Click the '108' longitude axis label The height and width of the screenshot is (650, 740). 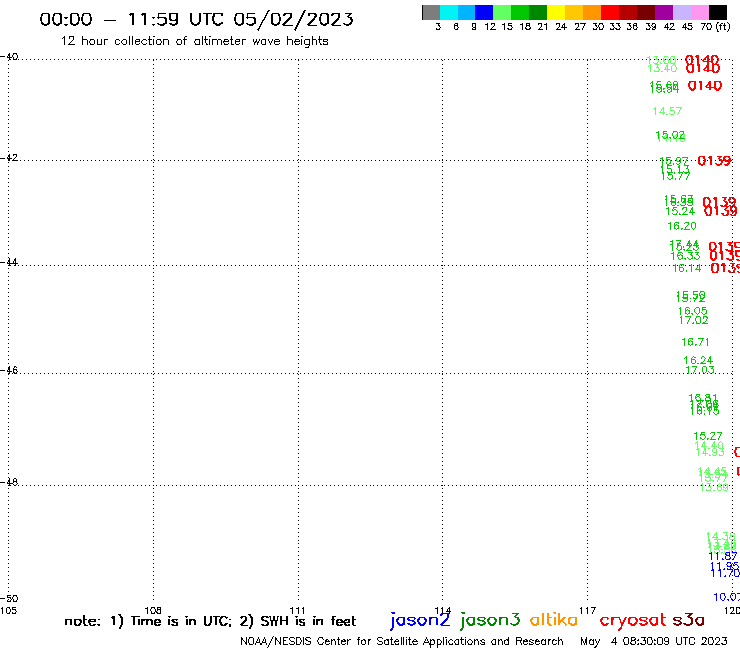click(x=153, y=611)
